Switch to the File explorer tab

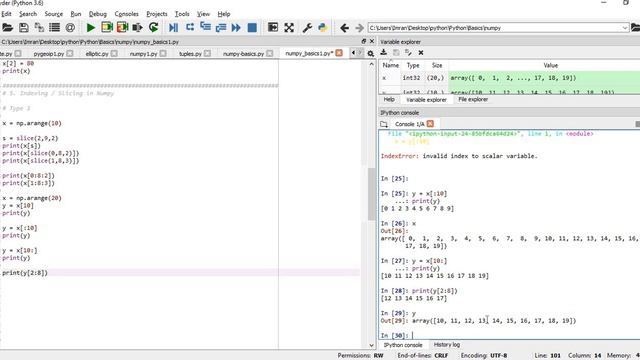coord(473,100)
